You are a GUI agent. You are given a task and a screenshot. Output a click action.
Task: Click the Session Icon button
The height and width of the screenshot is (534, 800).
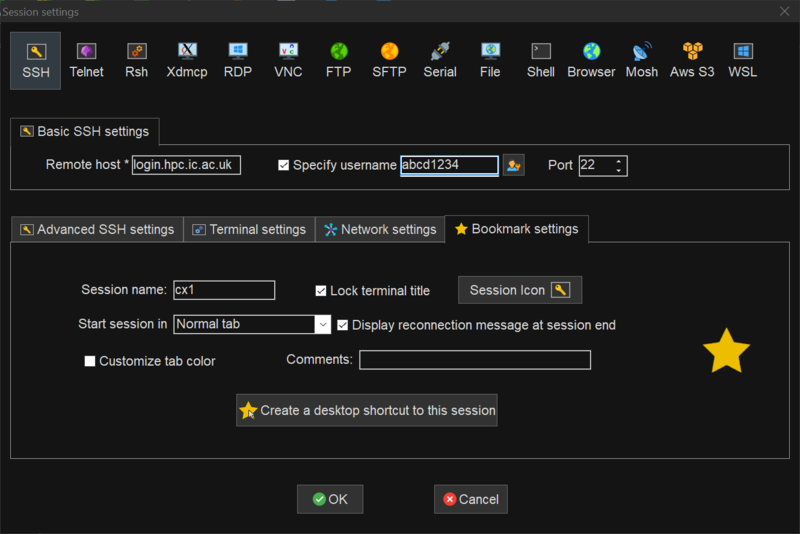(520, 290)
